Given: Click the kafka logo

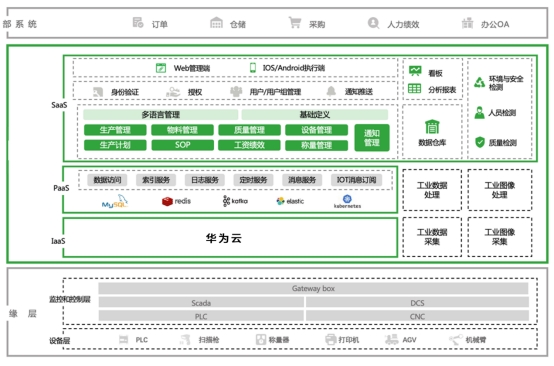Looking at the screenshot, I should coord(235,201).
